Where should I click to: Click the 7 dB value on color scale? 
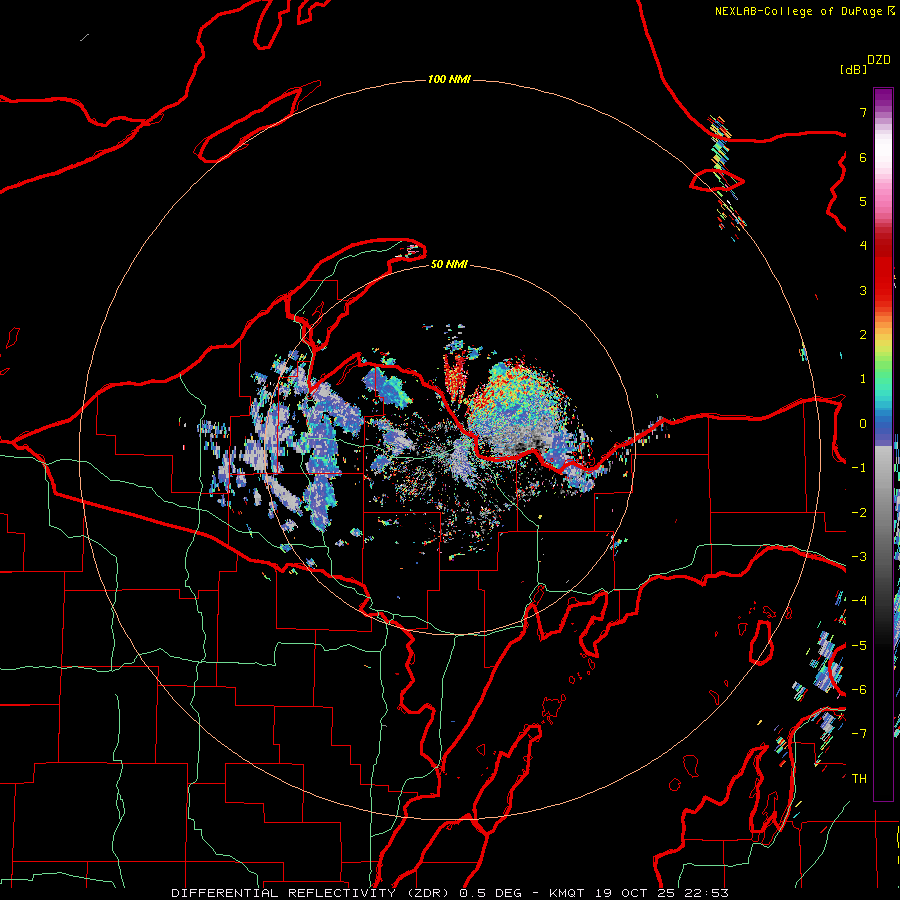(863, 112)
